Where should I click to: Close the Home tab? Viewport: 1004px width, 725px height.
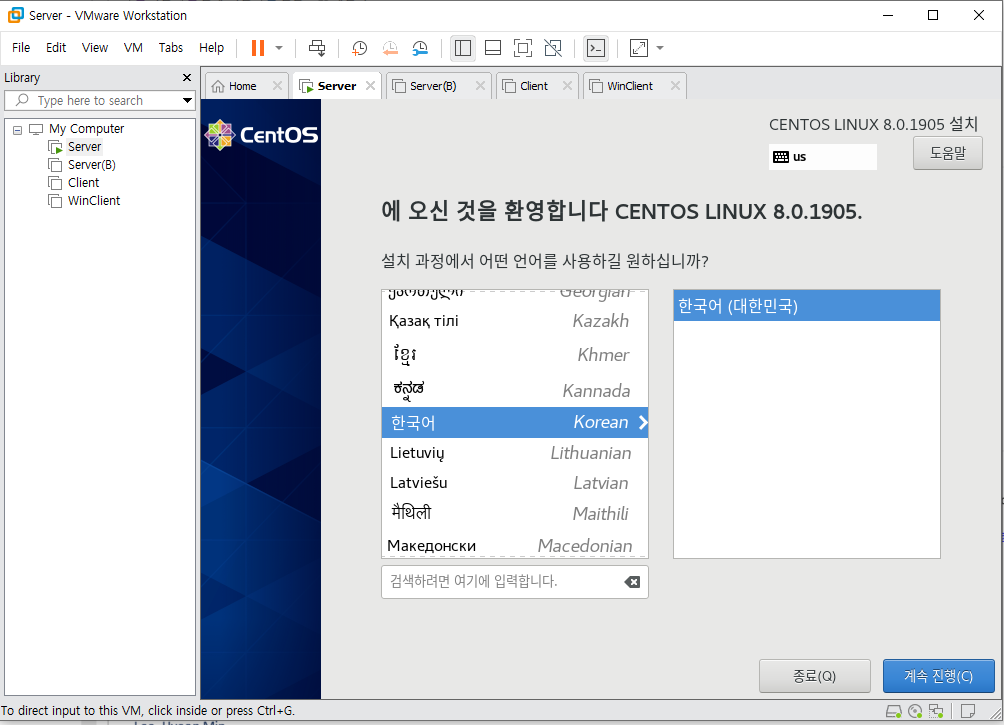coord(277,86)
